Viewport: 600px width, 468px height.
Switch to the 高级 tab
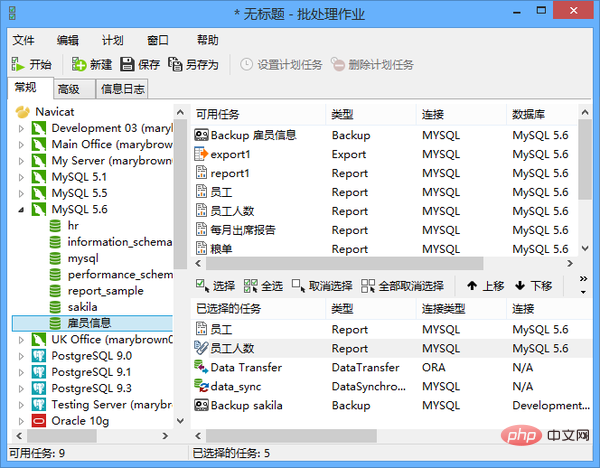pos(74,89)
